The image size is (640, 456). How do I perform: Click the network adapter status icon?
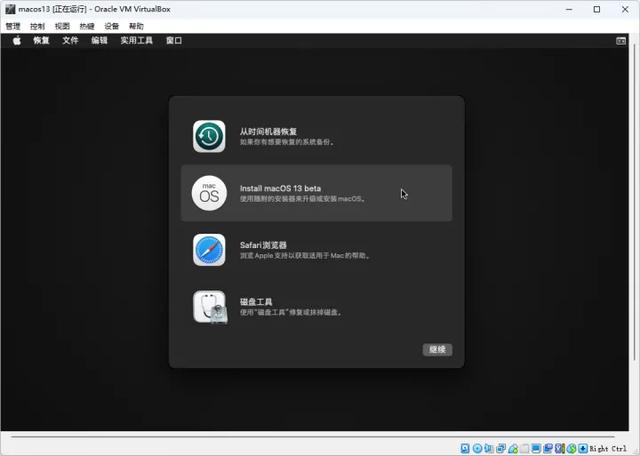tap(501, 449)
